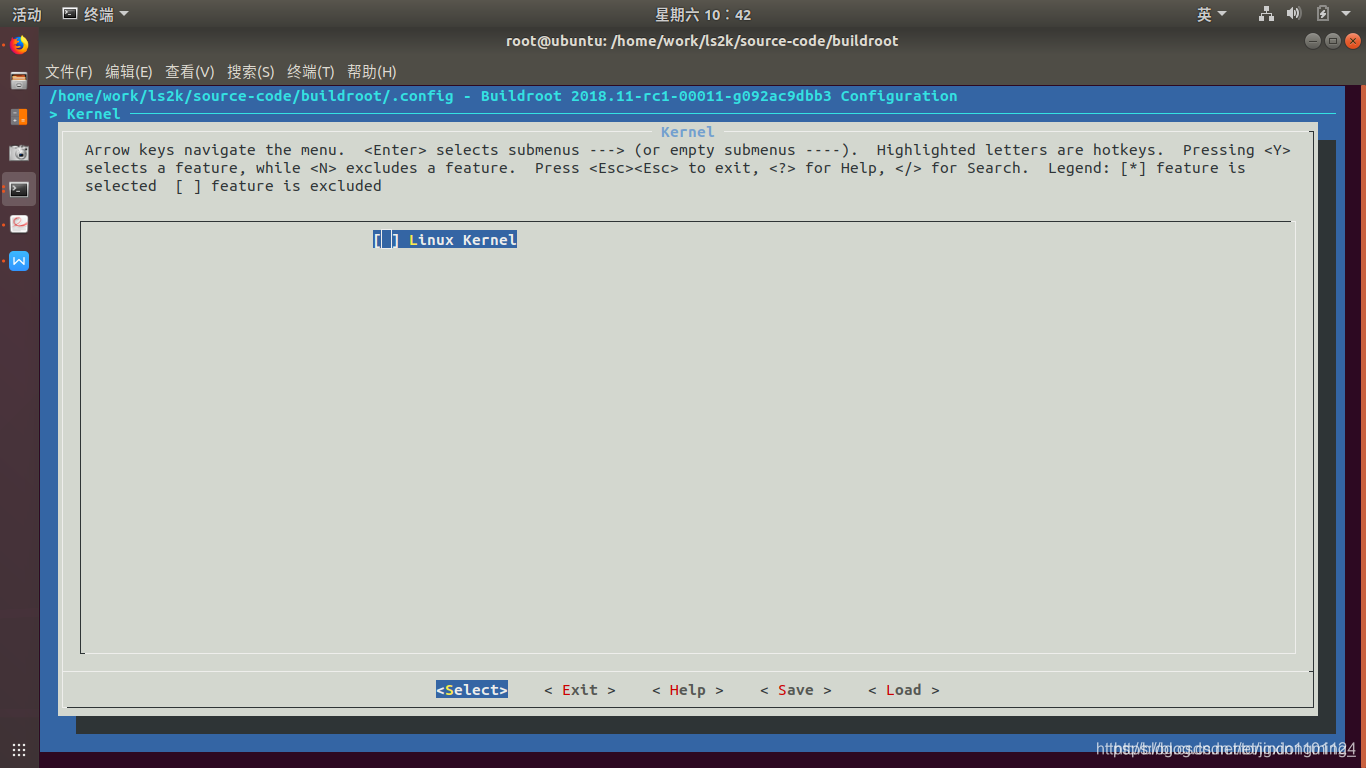Click the .config Buildroot Configuration header text

pyautogui.click(x=503, y=96)
